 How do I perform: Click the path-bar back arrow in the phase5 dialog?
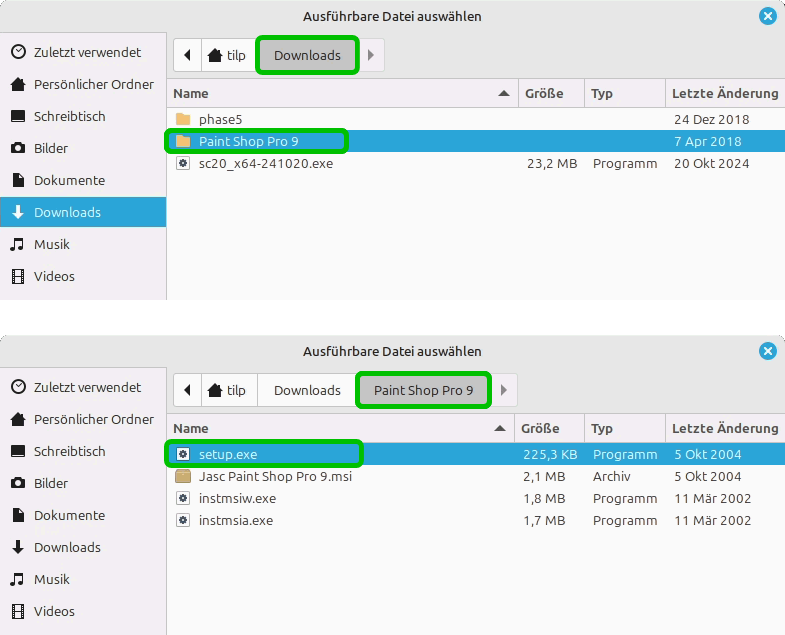188,56
